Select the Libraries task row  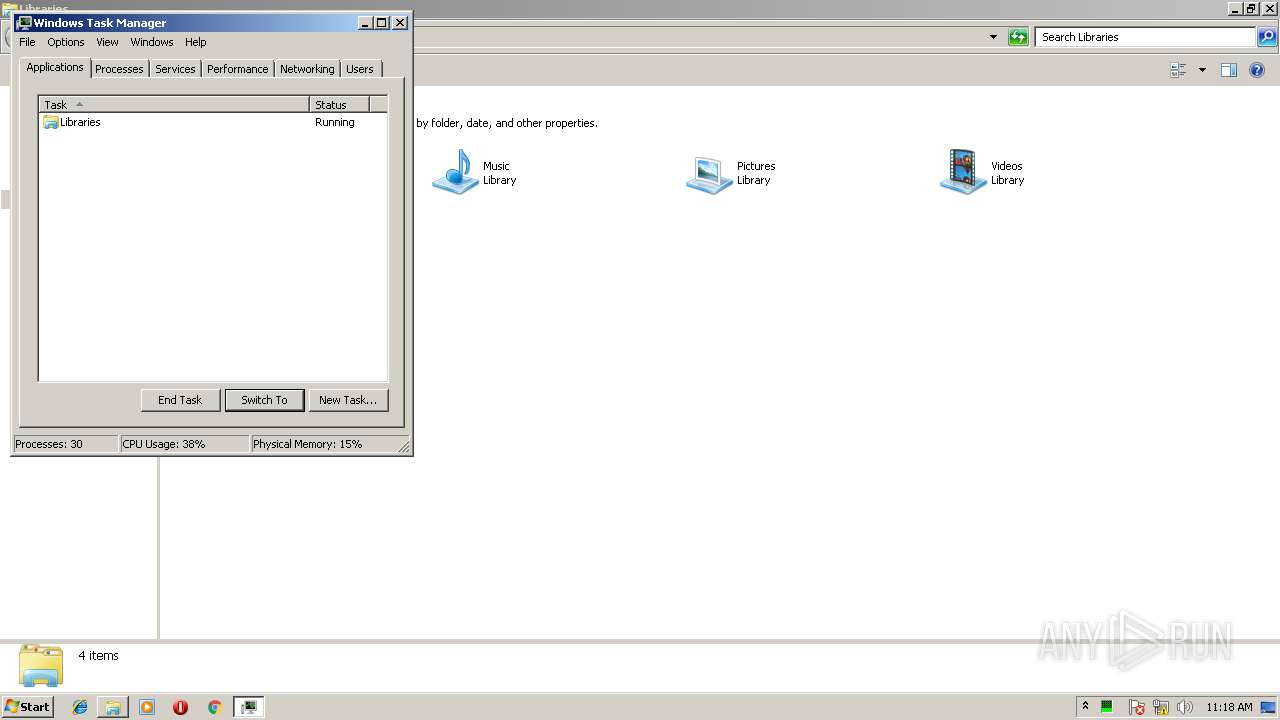[212, 122]
